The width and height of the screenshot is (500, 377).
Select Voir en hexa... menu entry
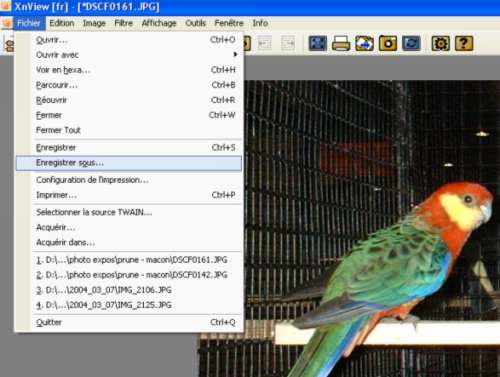129,70
